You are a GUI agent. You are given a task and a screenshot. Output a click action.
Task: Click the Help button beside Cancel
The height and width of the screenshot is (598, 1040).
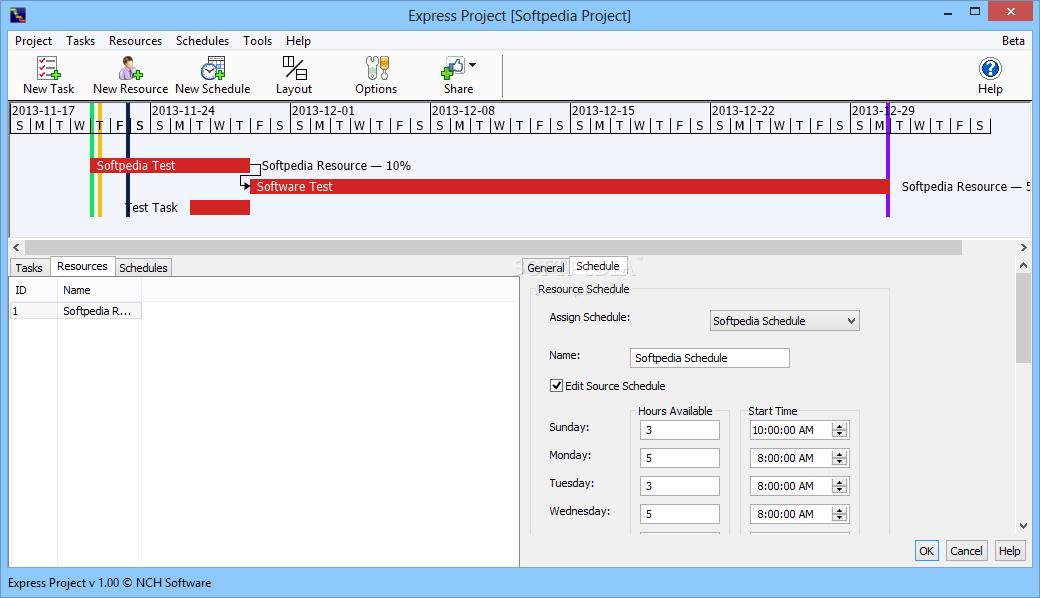1009,550
